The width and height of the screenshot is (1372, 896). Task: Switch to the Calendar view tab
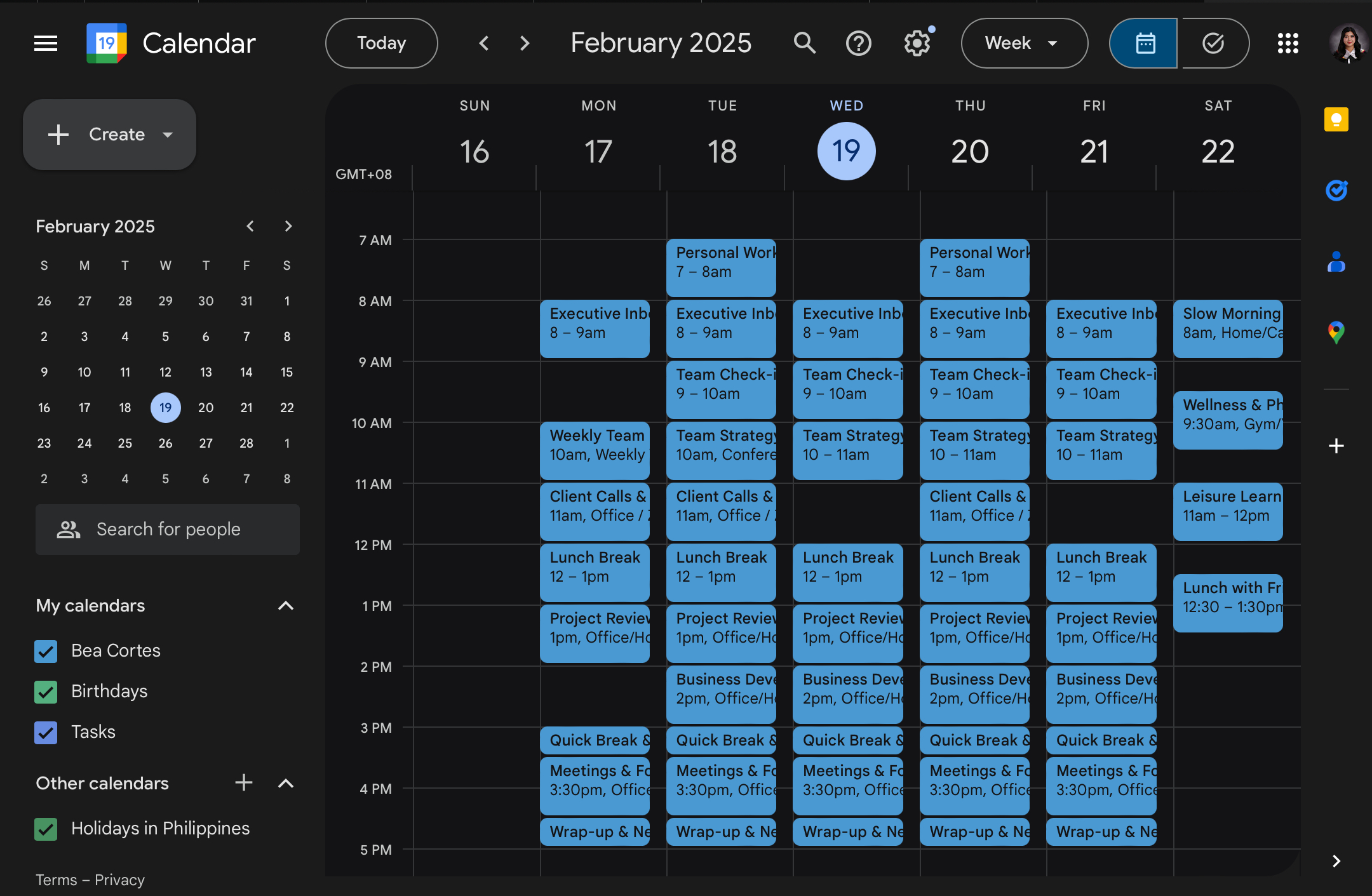[x=1145, y=43]
